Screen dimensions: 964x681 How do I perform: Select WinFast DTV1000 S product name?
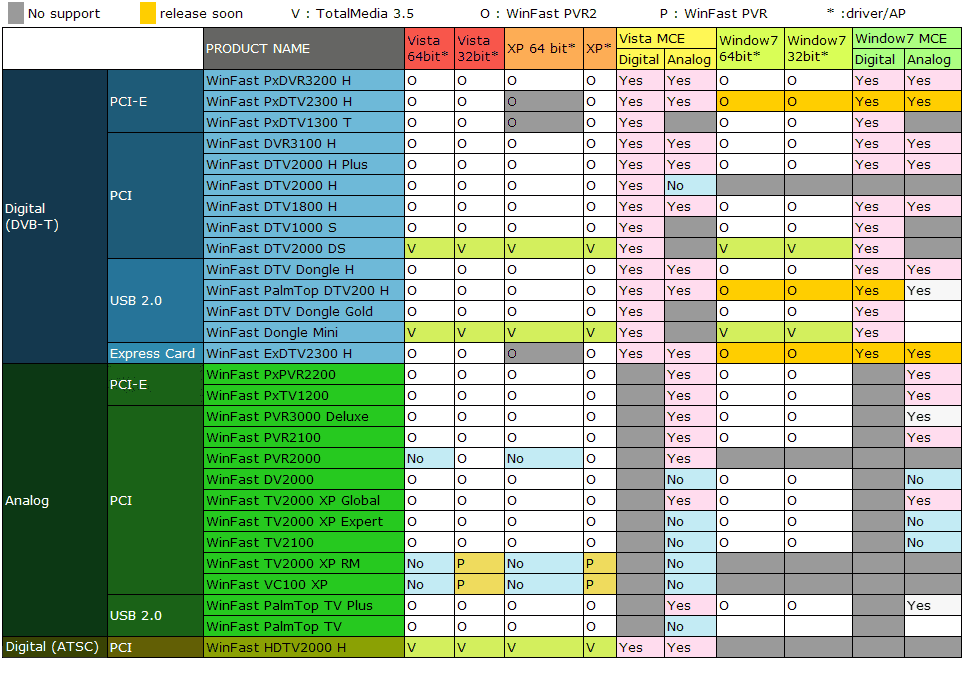(304, 227)
